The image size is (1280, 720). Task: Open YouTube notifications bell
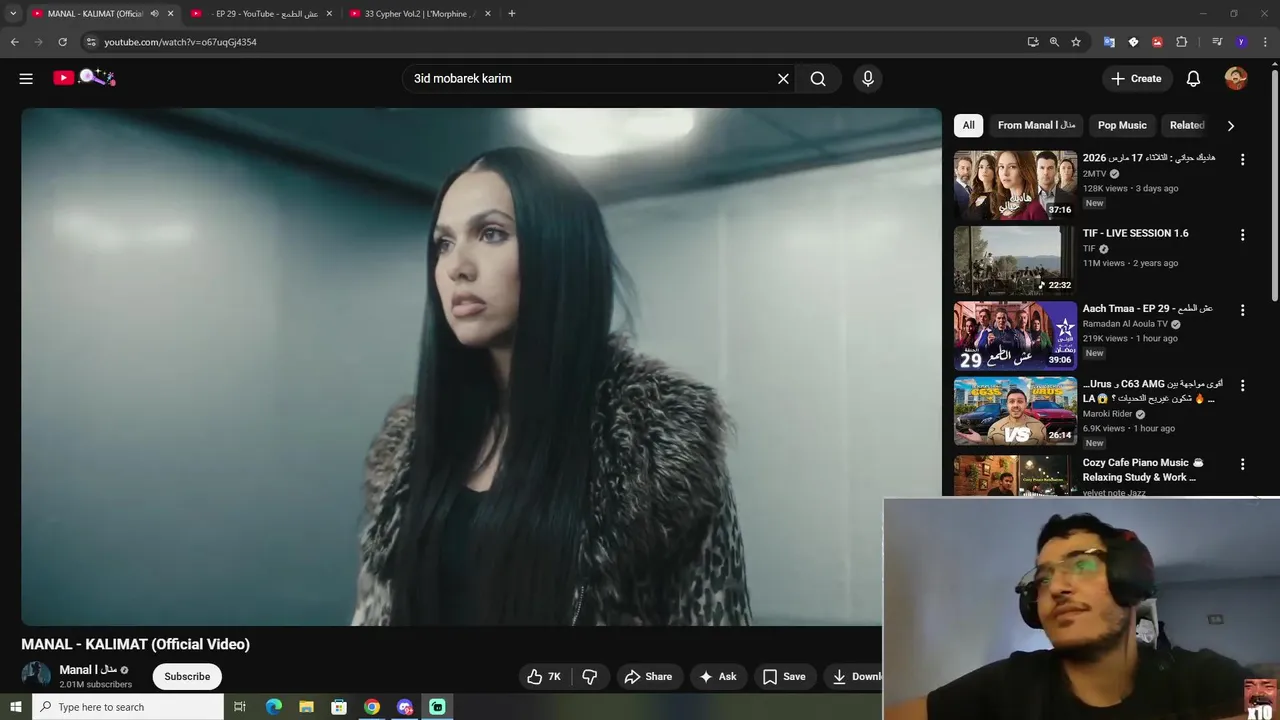tap(1193, 79)
